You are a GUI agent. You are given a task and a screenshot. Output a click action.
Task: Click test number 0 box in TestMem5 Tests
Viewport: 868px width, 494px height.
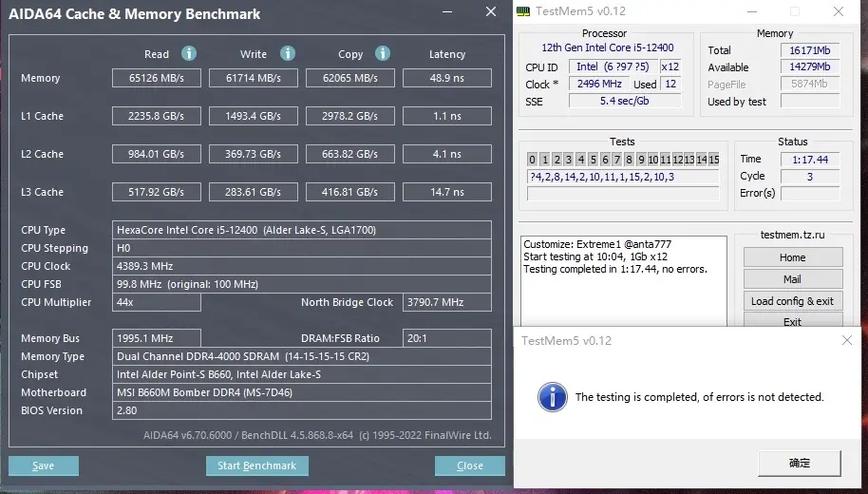coord(532,159)
